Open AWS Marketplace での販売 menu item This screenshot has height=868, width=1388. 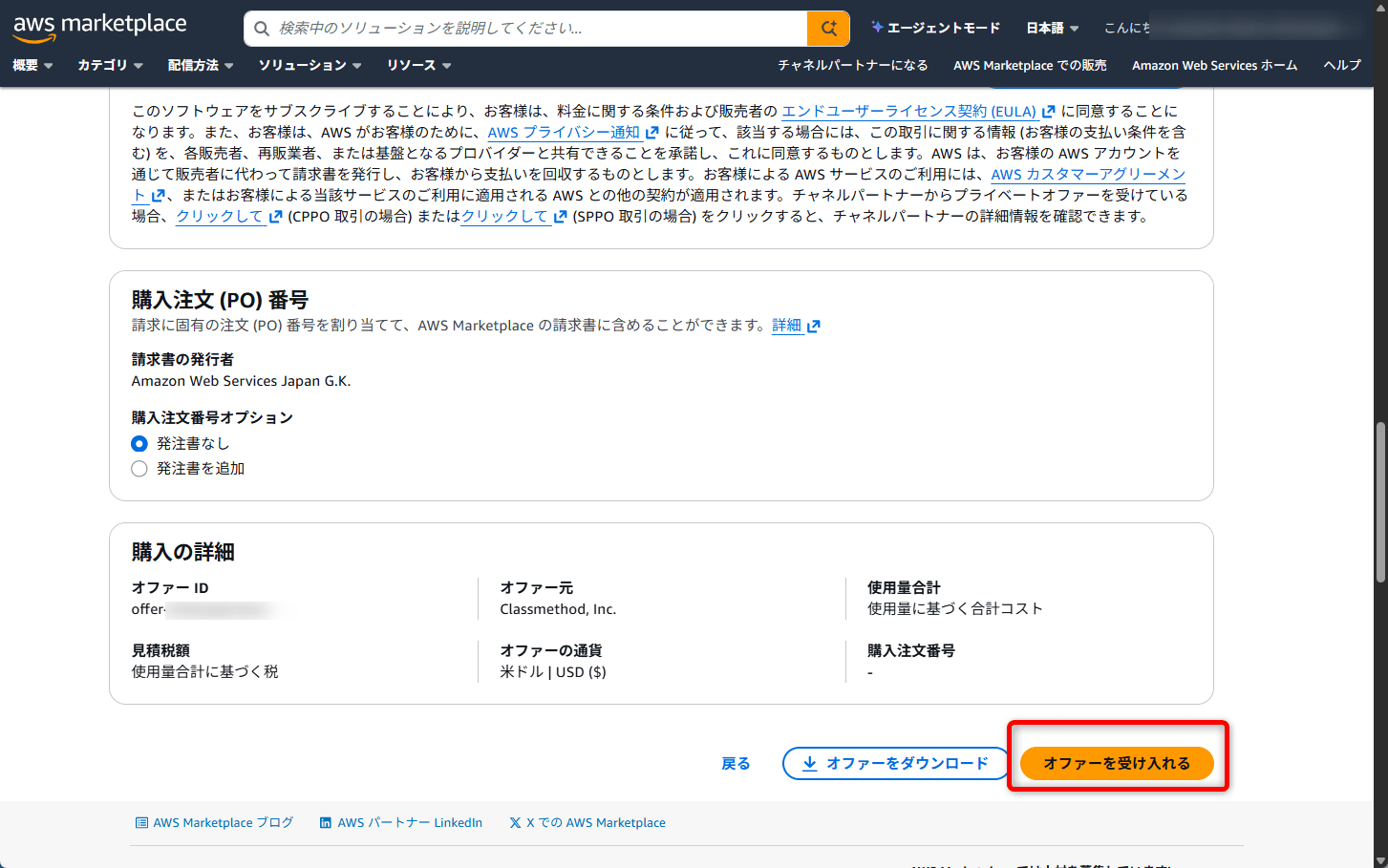tap(1030, 65)
